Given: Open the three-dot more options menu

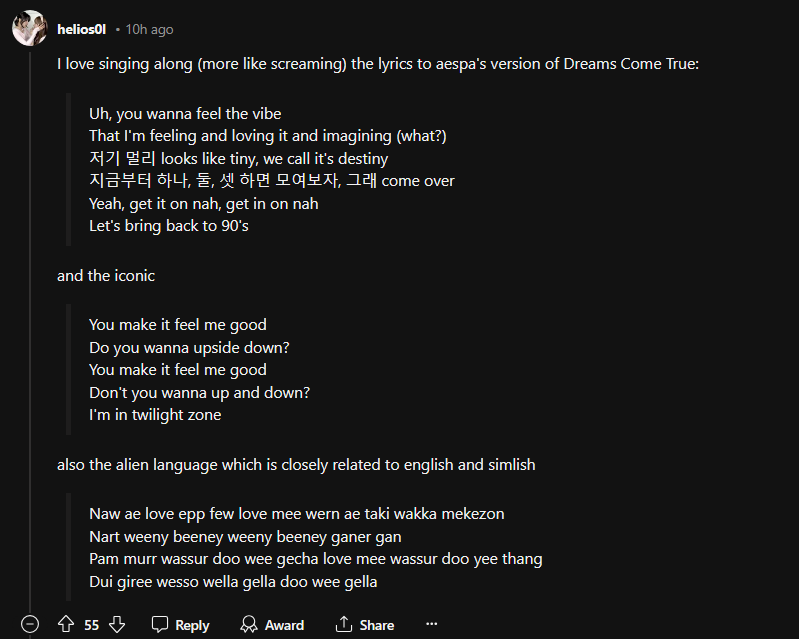Looking at the screenshot, I should coord(432,624).
